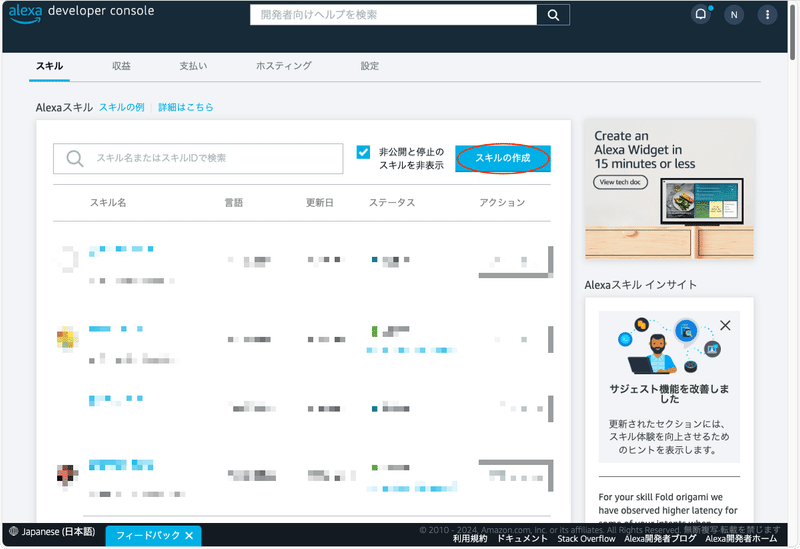800x549 pixels.
Task: Open the 詳細はこちら link
Action: coord(186,107)
